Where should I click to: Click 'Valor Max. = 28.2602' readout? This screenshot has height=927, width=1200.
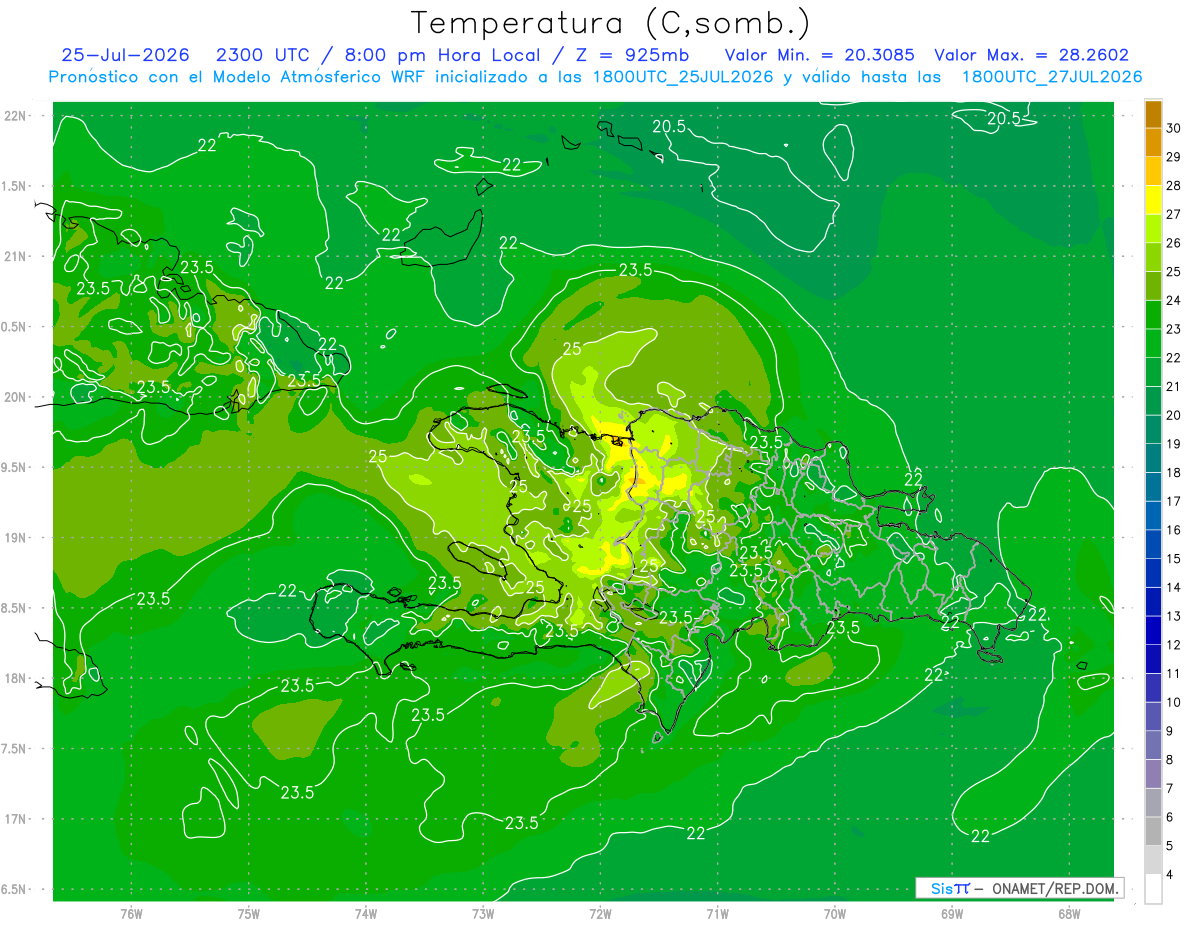point(1032,55)
